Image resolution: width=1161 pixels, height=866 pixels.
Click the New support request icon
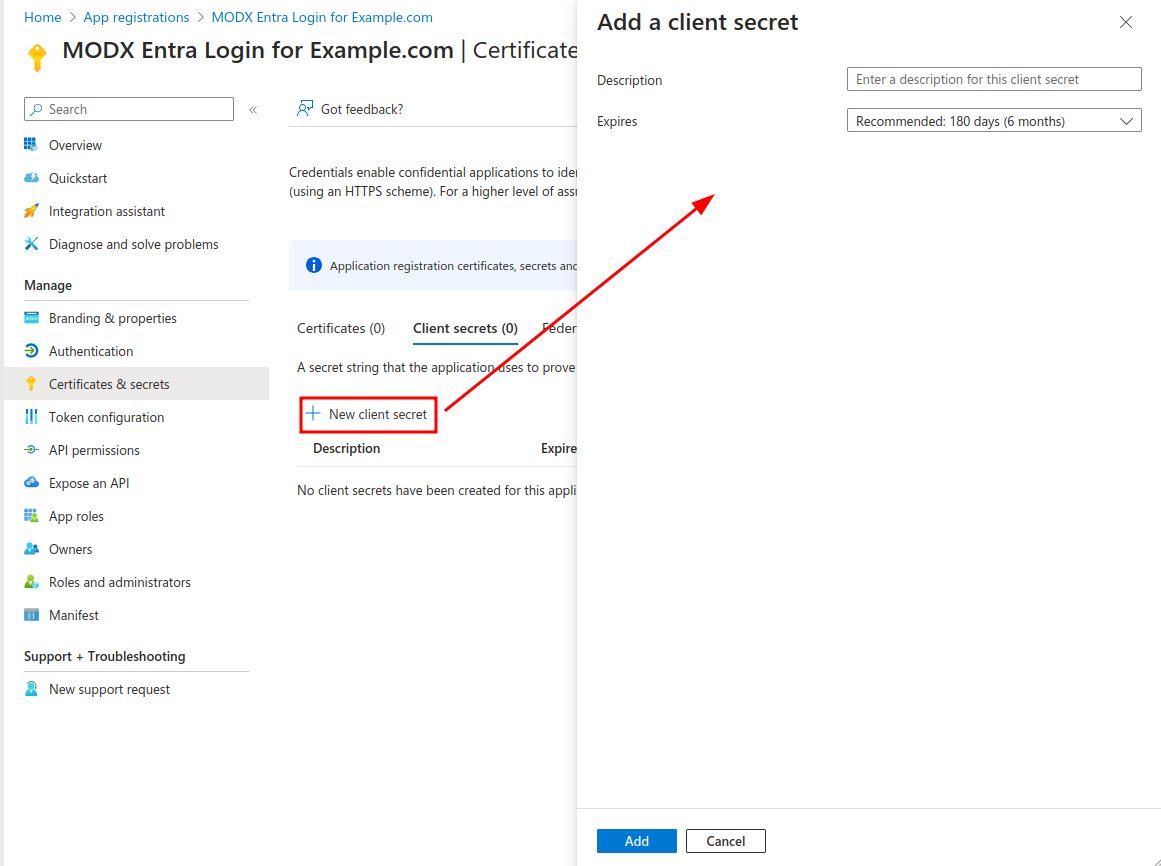click(x=31, y=688)
